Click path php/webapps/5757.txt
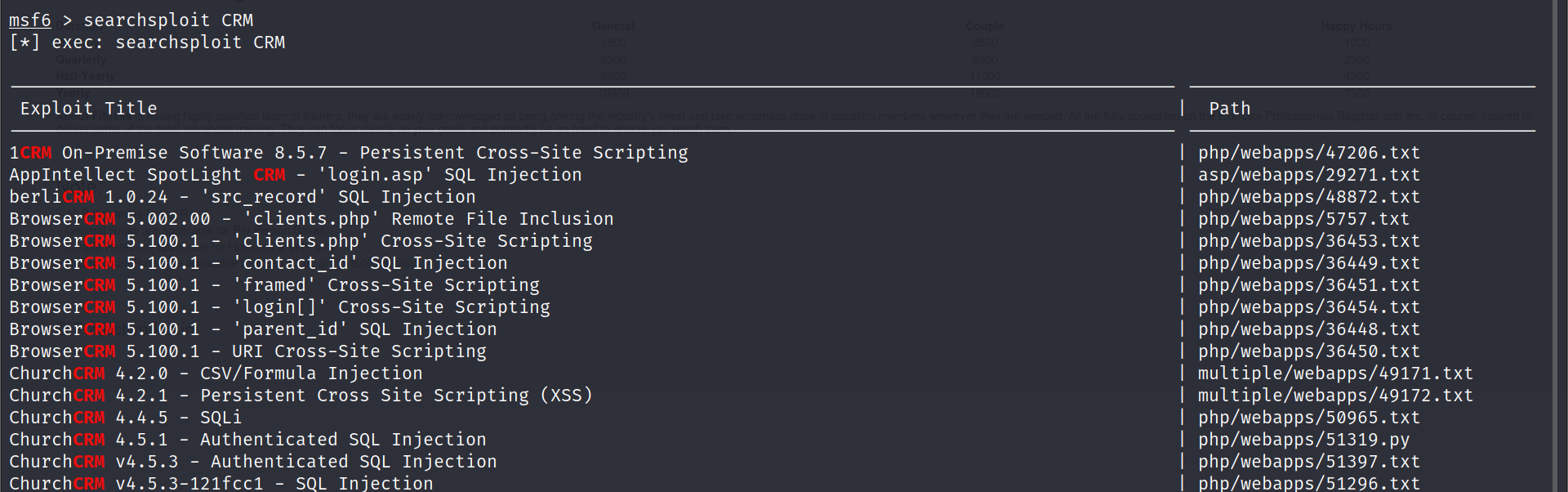Screen dimensions: 1568x492 tap(1303, 219)
